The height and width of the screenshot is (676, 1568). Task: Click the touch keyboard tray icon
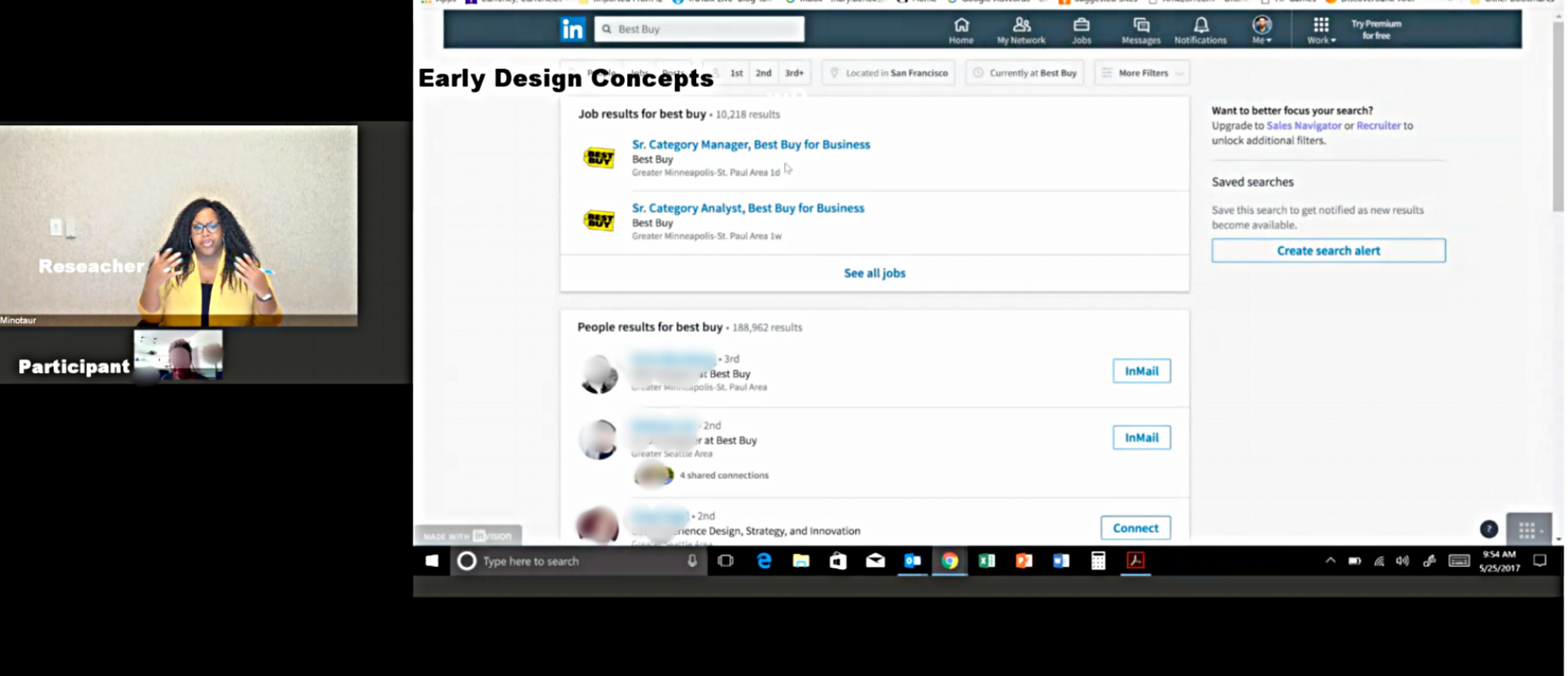pos(1459,560)
